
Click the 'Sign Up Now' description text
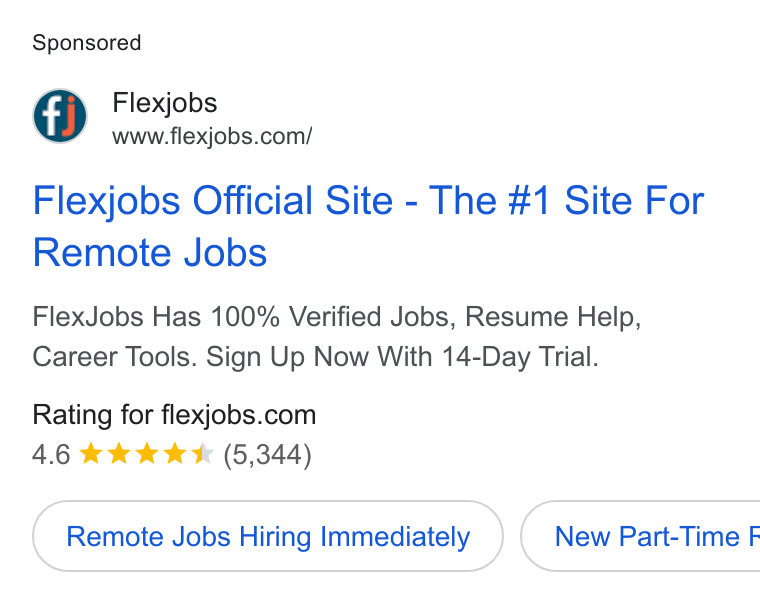click(x=287, y=358)
